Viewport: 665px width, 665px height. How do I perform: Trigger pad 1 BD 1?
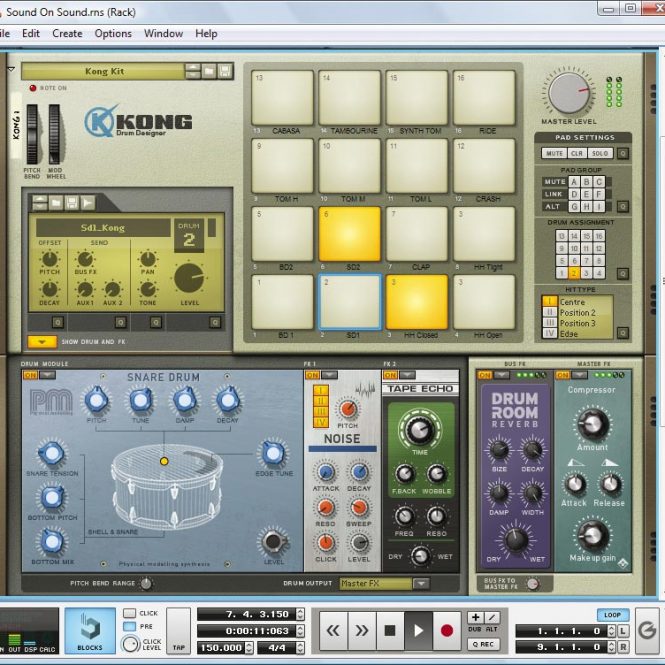[x=282, y=302]
